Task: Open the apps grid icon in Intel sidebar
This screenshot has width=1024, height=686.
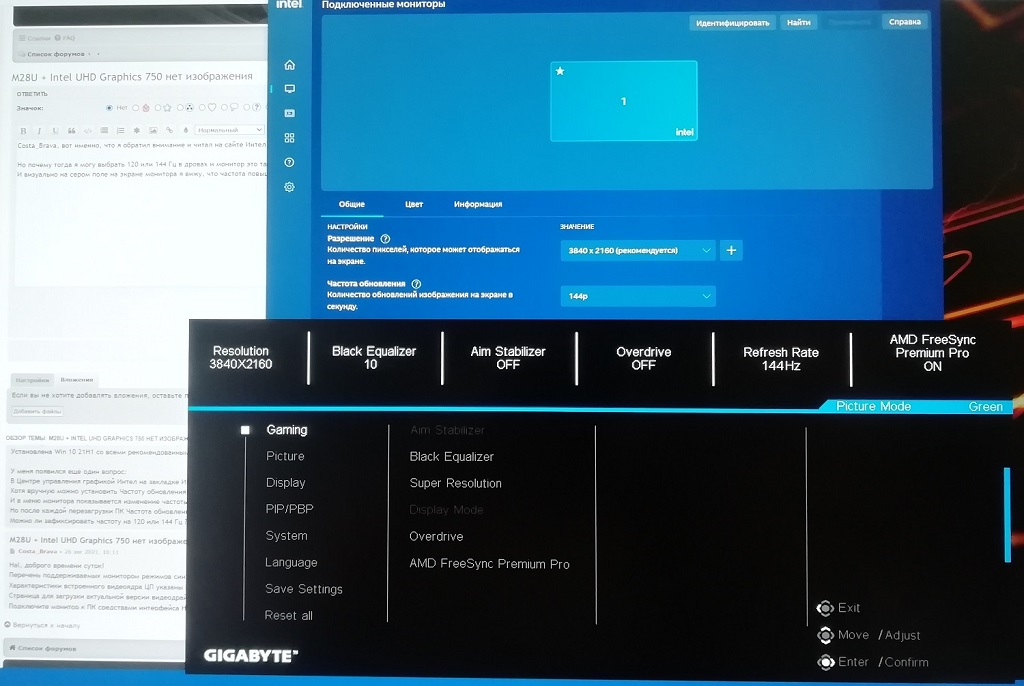Action: pos(289,138)
